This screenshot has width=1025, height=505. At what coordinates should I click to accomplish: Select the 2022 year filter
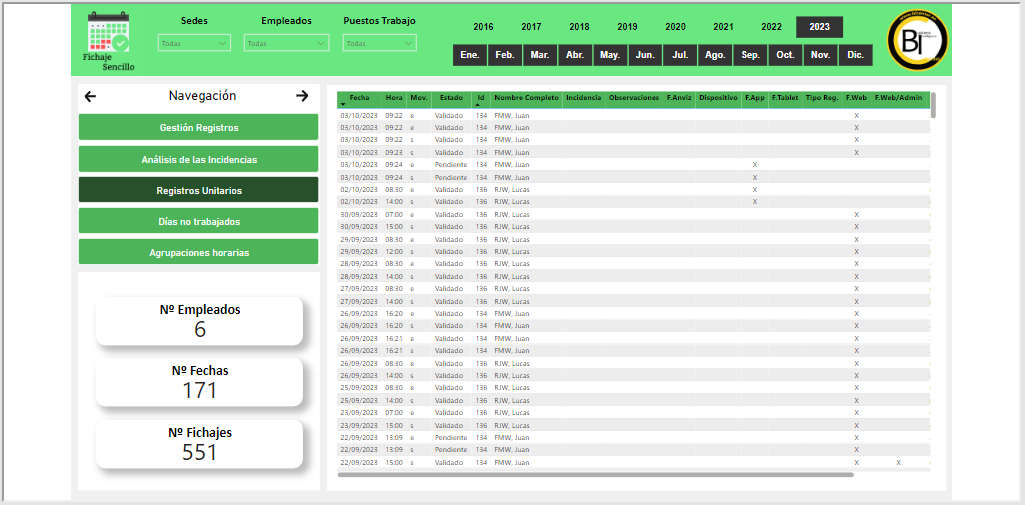(771, 27)
